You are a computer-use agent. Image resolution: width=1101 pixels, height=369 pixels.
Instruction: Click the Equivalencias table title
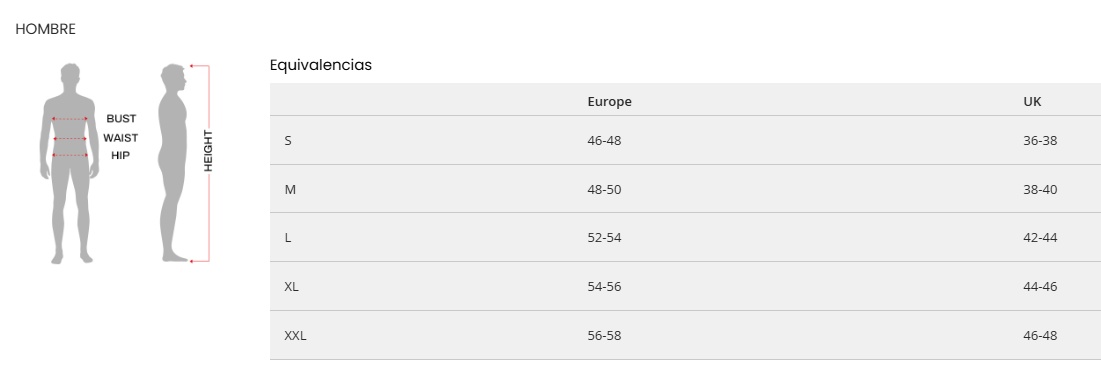click(x=321, y=65)
